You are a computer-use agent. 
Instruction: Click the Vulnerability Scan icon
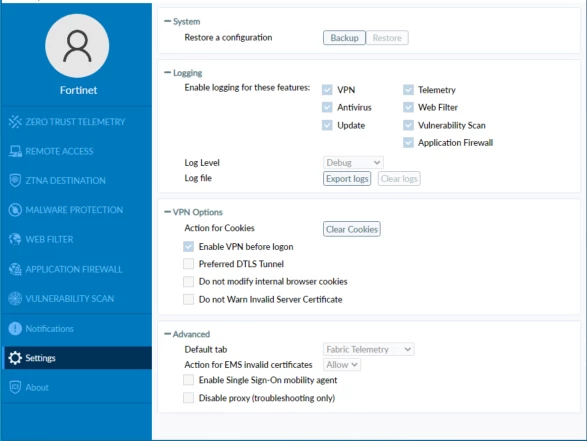tap(15, 298)
